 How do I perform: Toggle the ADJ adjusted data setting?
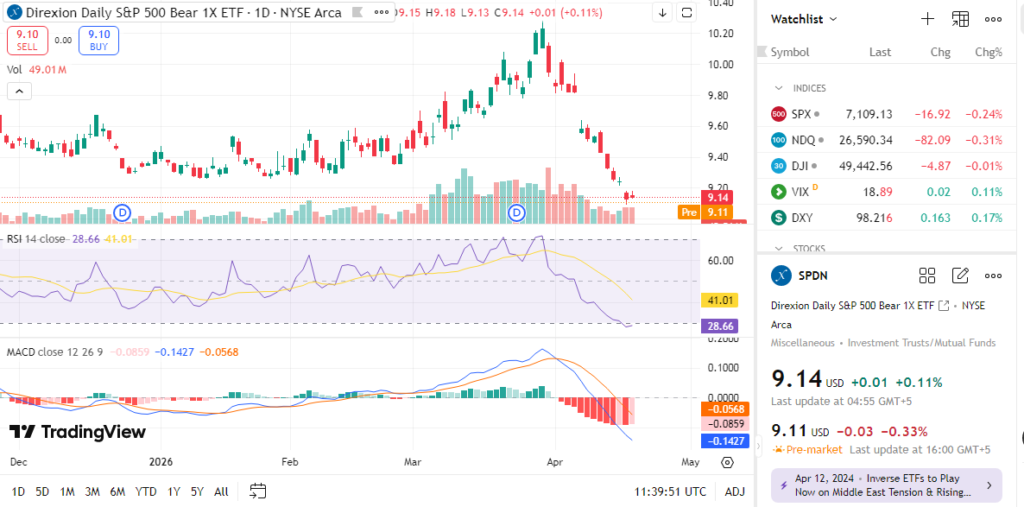735,492
